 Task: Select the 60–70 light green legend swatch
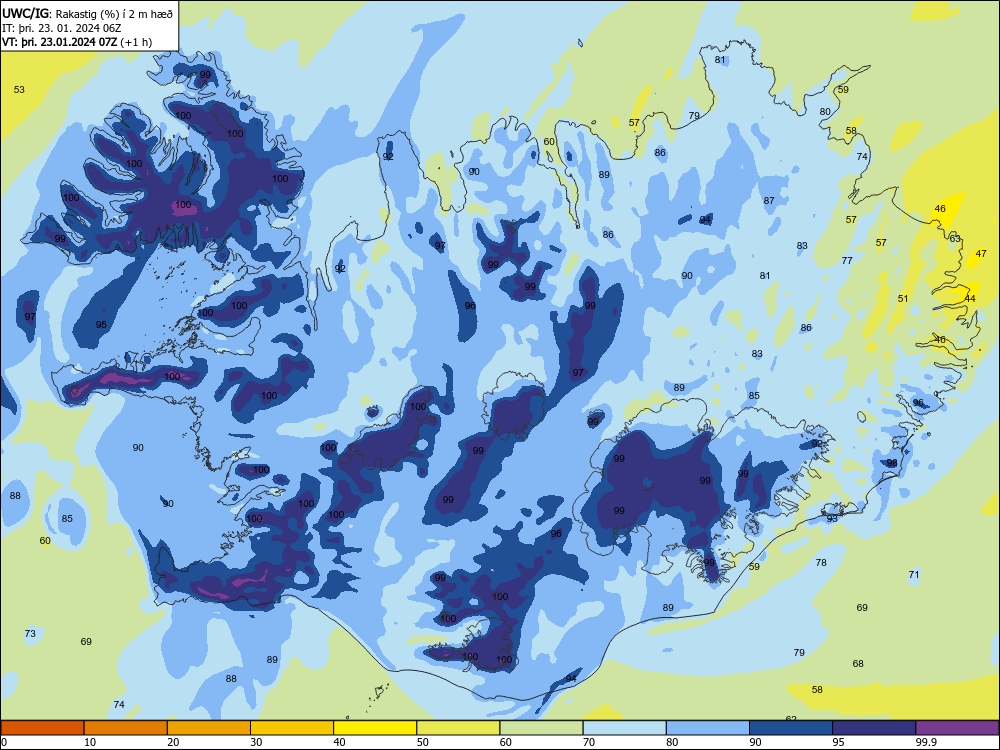pyautogui.click(x=541, y=728)
